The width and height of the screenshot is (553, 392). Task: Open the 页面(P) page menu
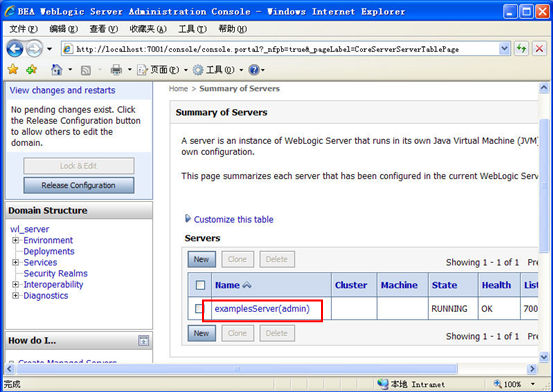click(x=162, y=70)
